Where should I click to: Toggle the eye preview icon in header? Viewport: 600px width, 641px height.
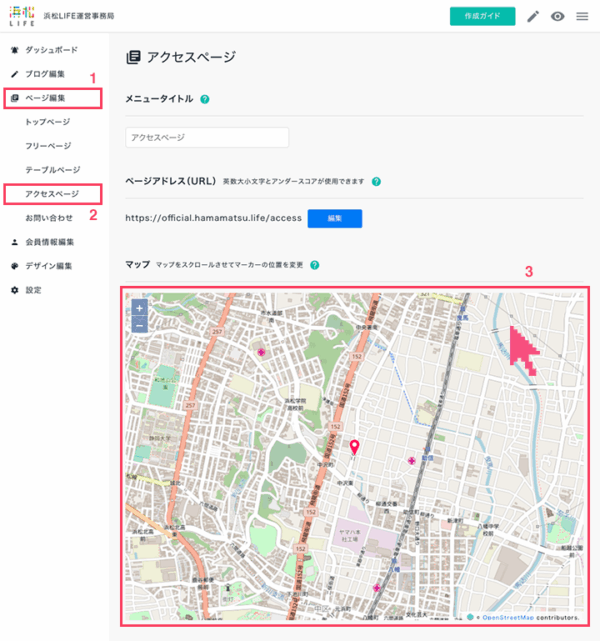coord(557,16)
